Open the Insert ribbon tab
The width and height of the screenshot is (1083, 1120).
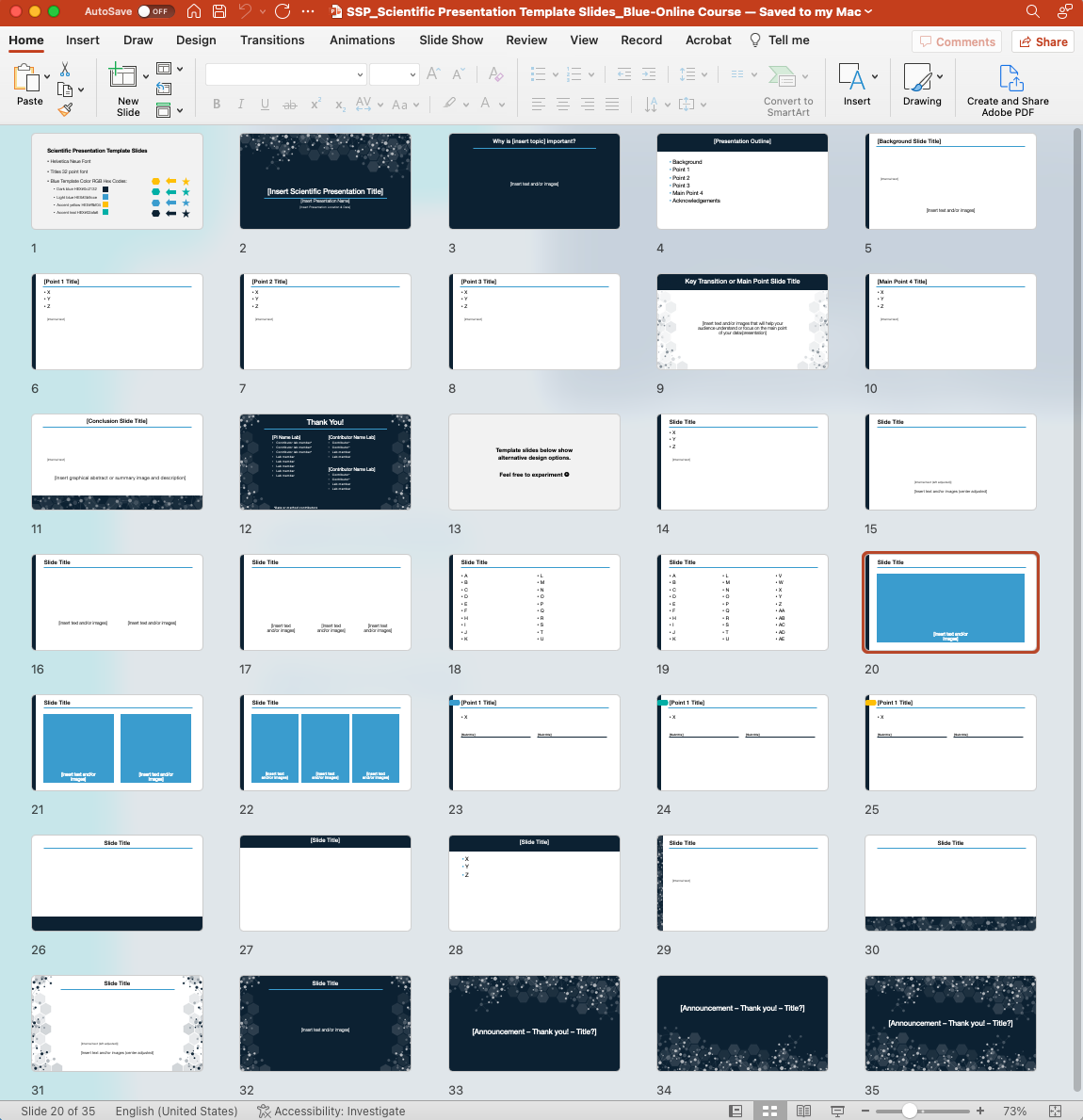coord(83,40)
